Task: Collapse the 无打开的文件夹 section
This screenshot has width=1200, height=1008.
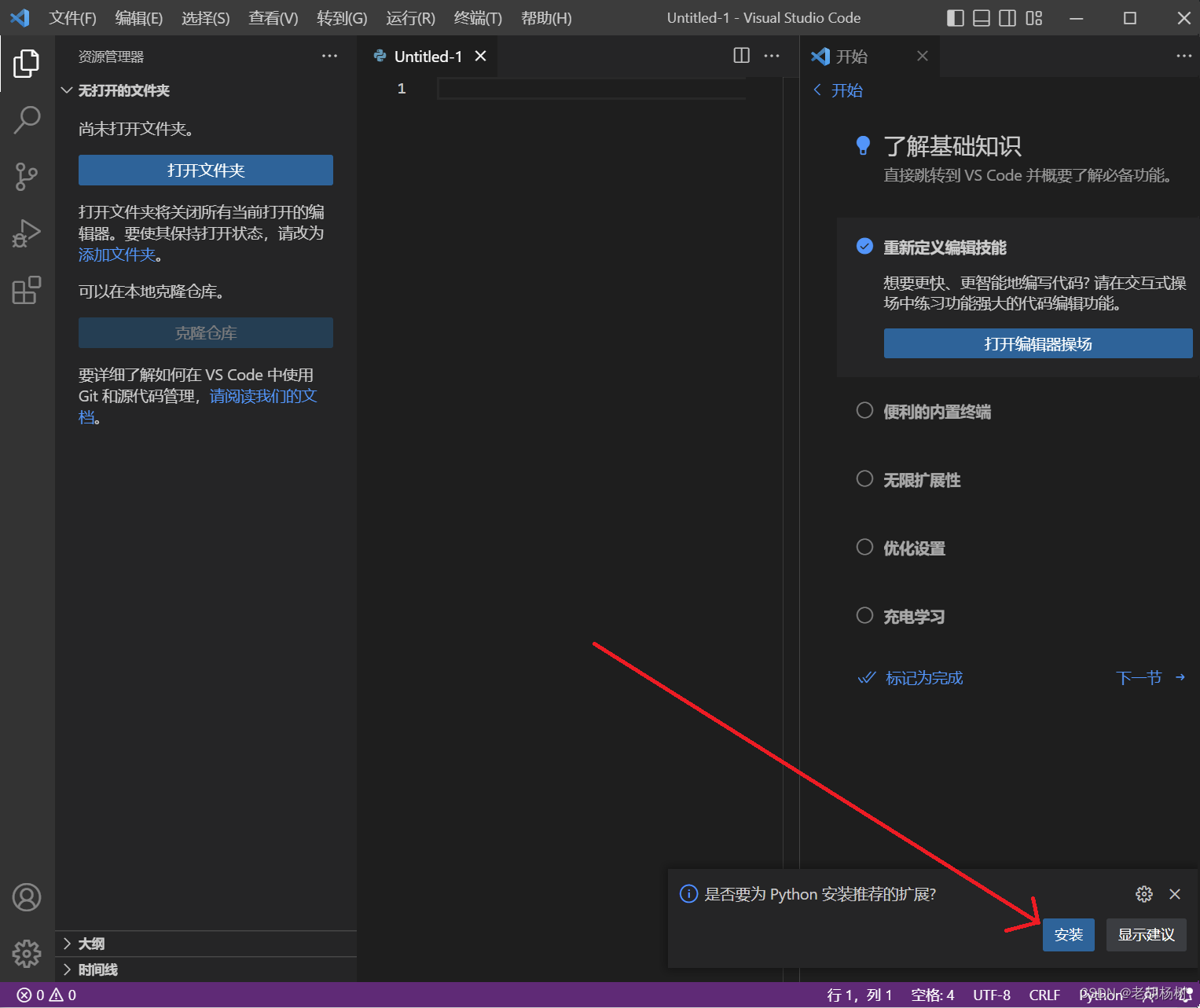Action: point(206,90)
